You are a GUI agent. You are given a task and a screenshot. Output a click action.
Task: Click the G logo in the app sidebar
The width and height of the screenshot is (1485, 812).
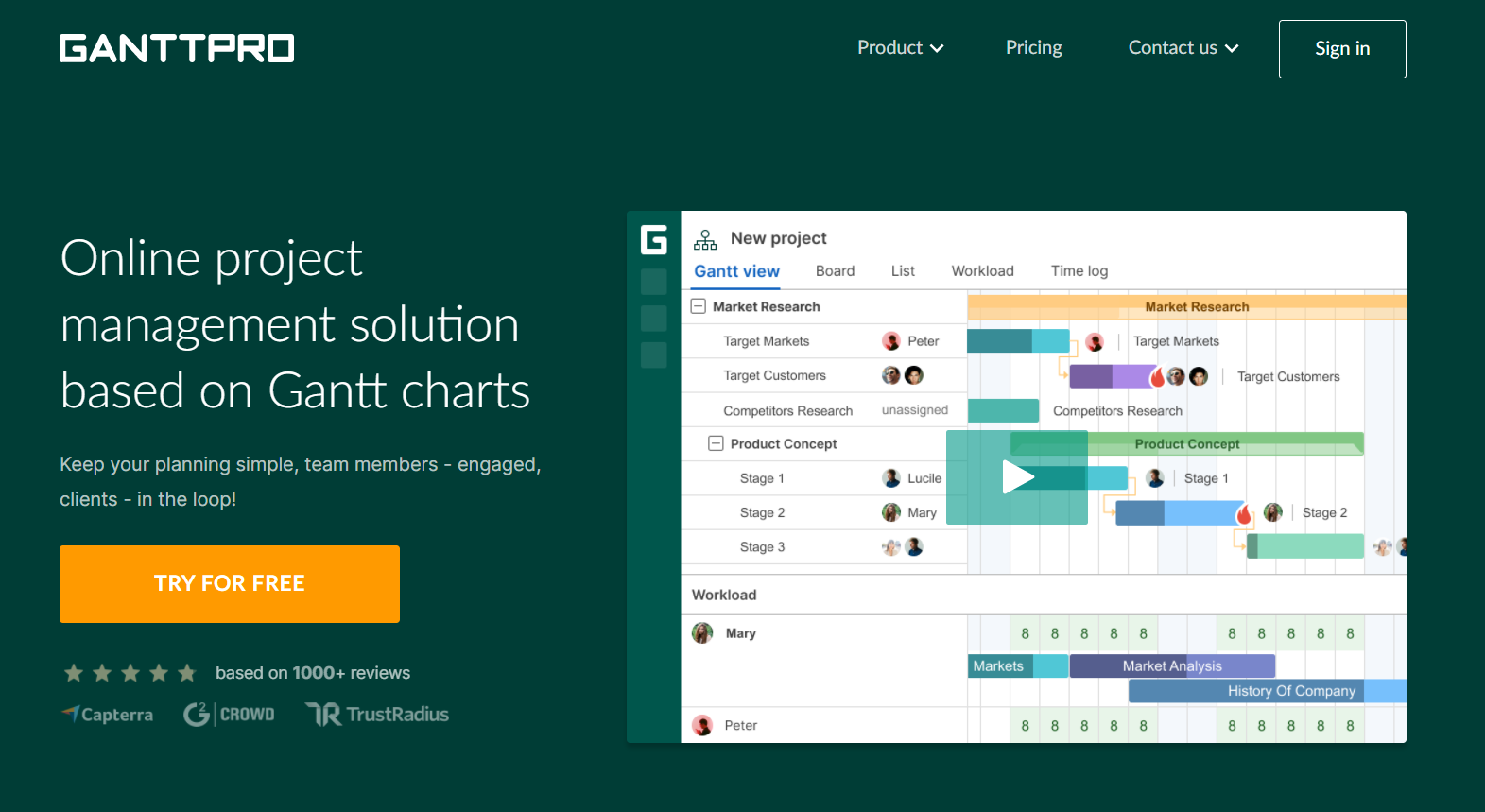(x=654, y=240)
